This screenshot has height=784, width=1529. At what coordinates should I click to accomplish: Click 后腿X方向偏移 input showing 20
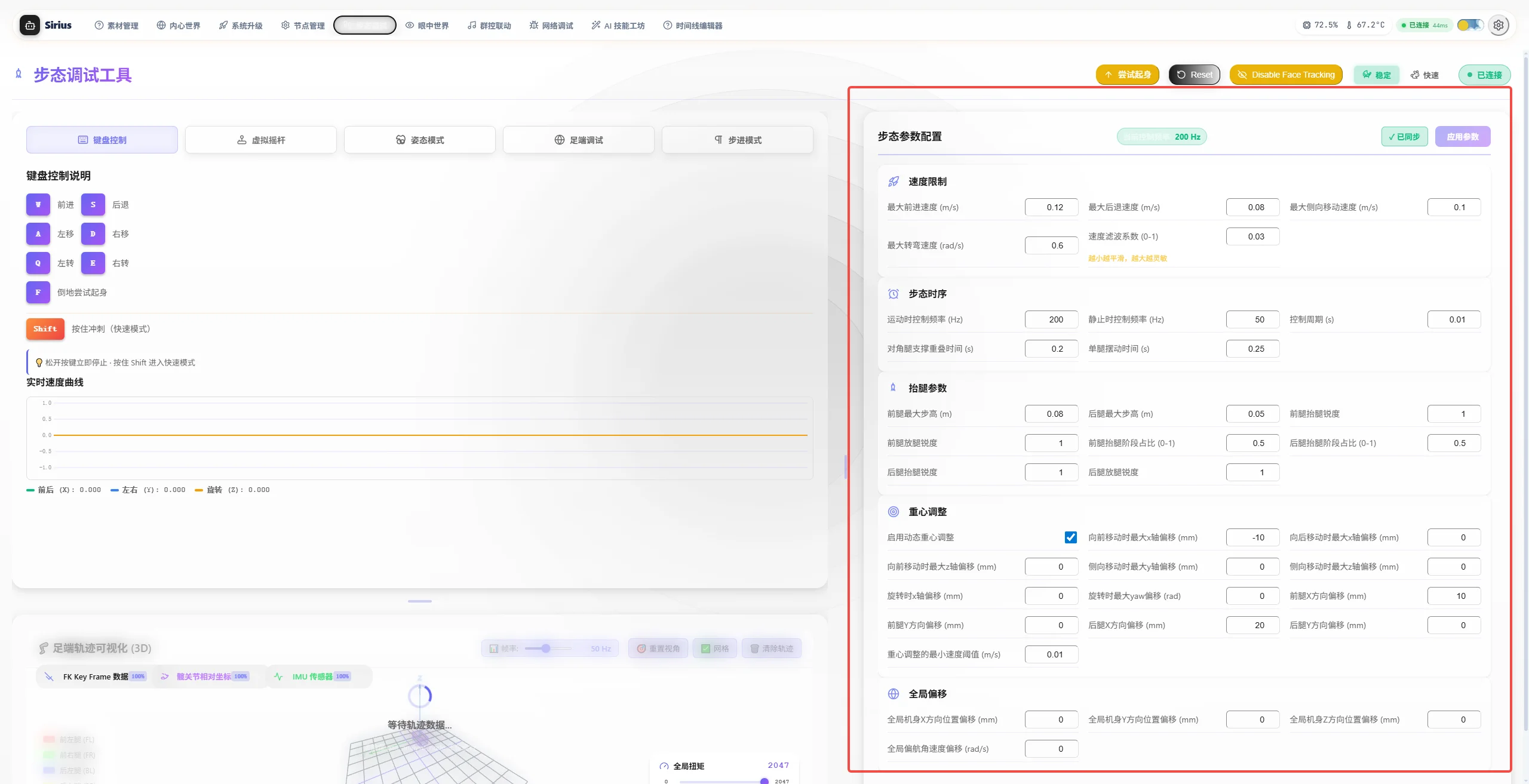coord(1253,625)
